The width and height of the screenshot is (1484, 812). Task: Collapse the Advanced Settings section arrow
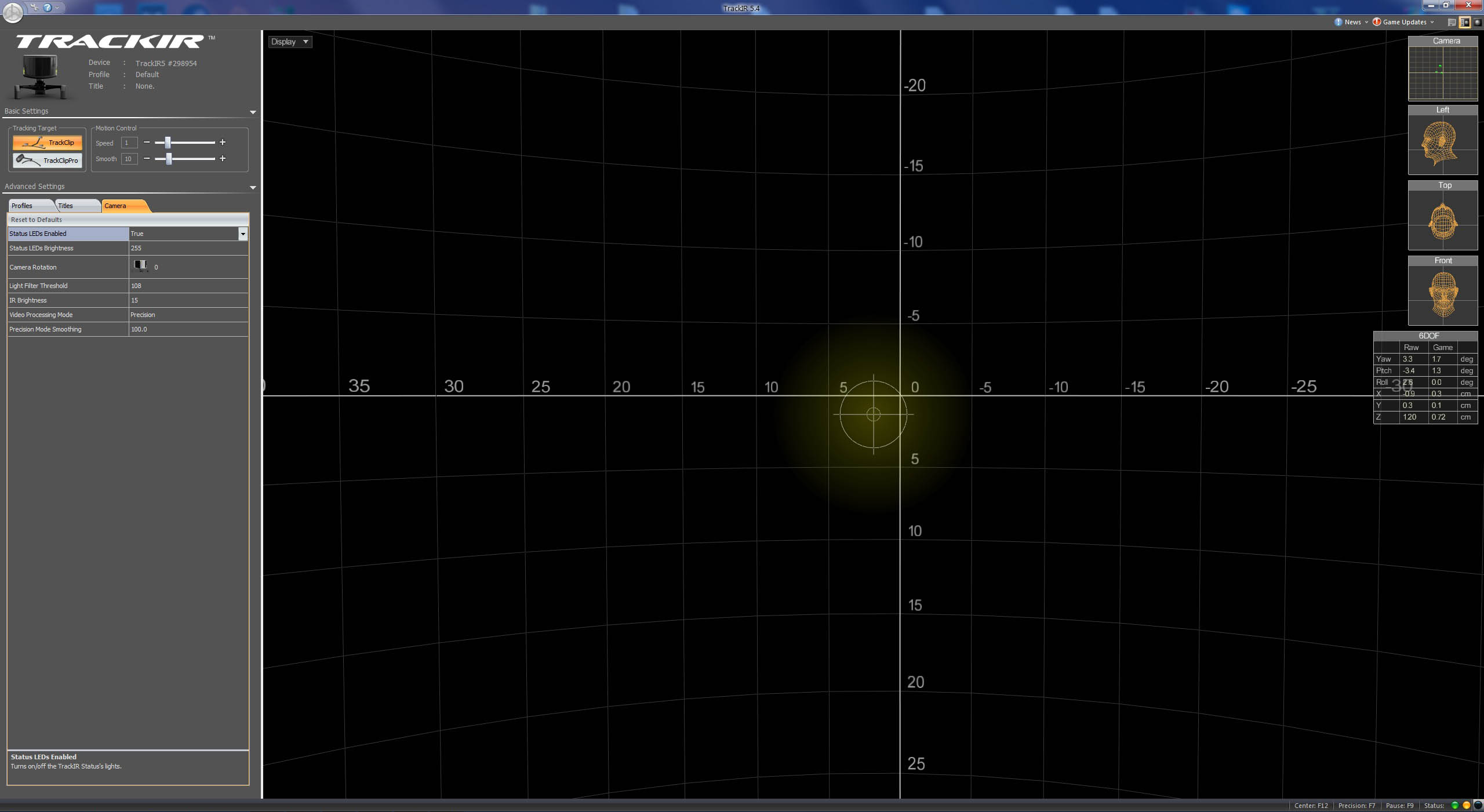(253, 187)
